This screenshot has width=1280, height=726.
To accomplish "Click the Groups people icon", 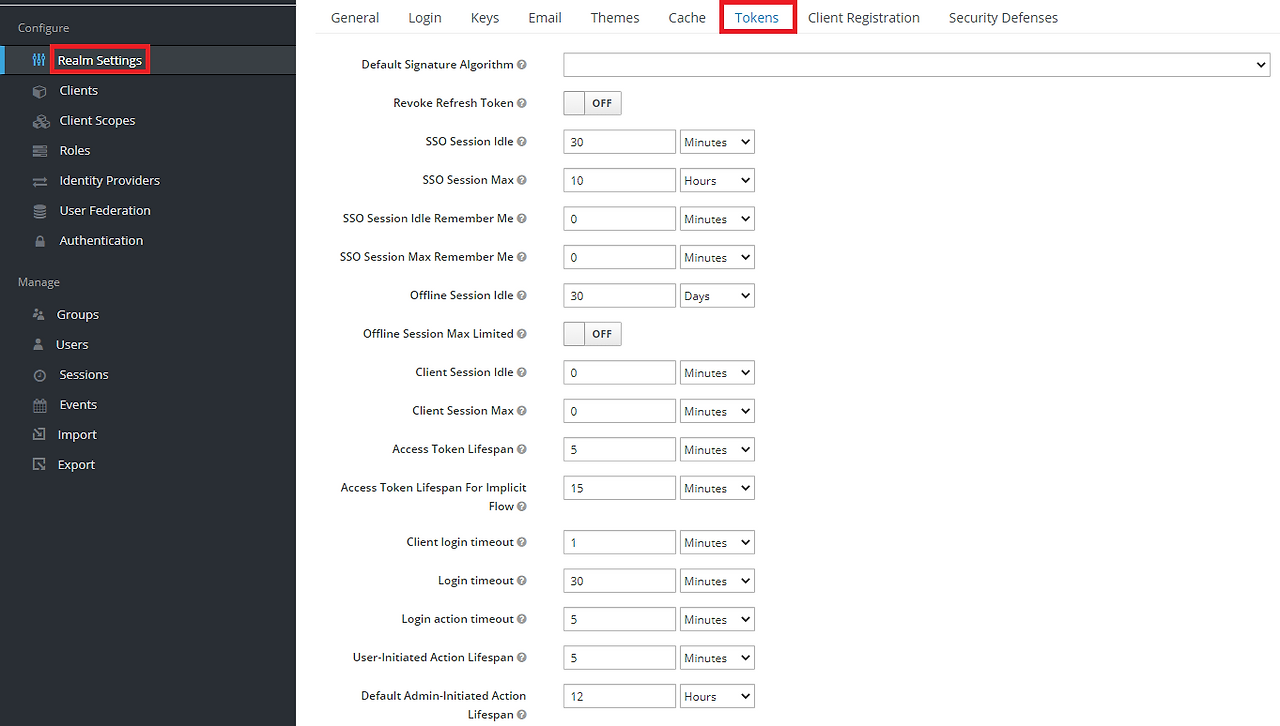I will point(38,314).
